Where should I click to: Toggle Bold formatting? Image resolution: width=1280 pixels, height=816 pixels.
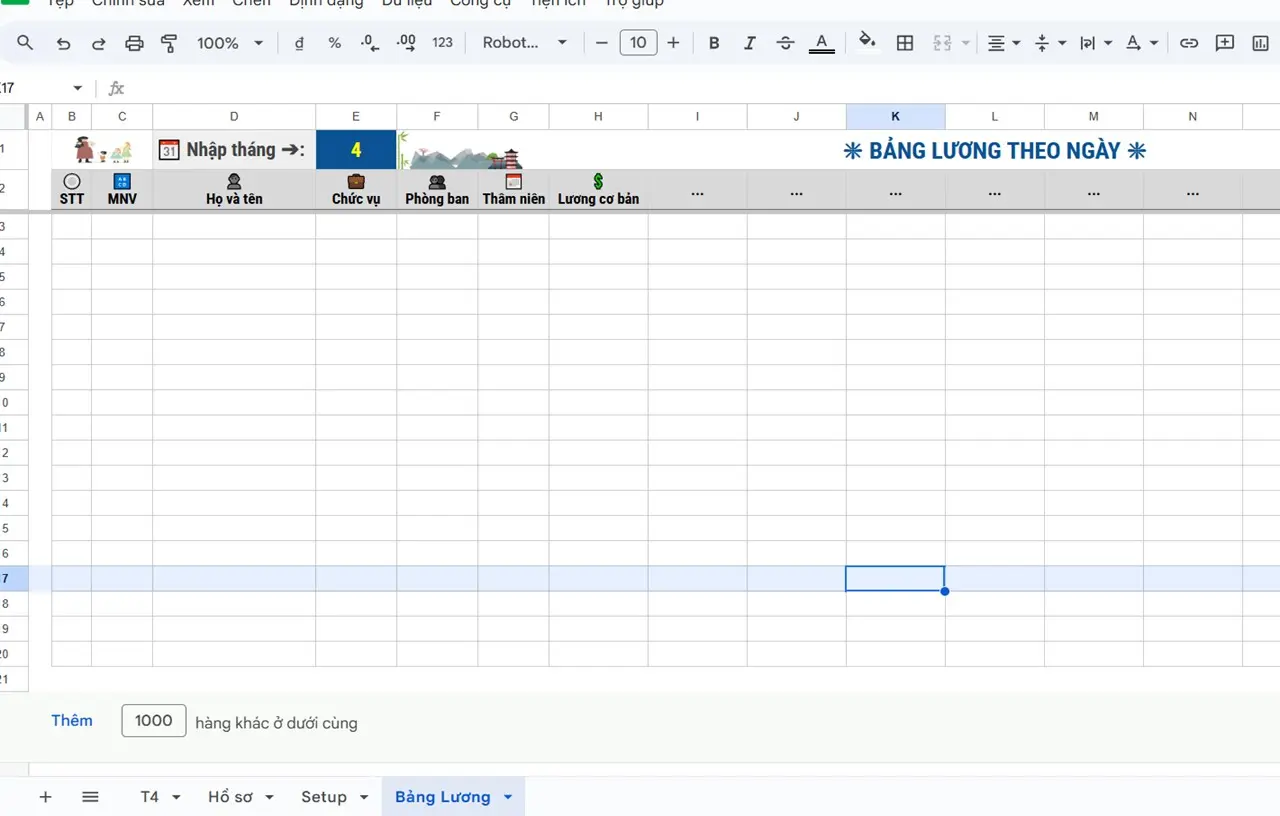coord(714,43)
